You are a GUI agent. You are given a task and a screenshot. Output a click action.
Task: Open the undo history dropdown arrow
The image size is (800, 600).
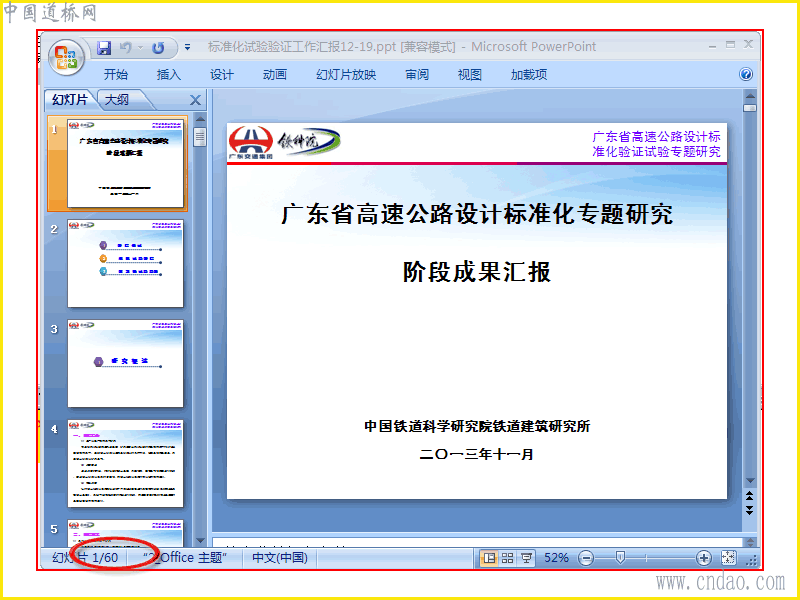tap(140, 48)
